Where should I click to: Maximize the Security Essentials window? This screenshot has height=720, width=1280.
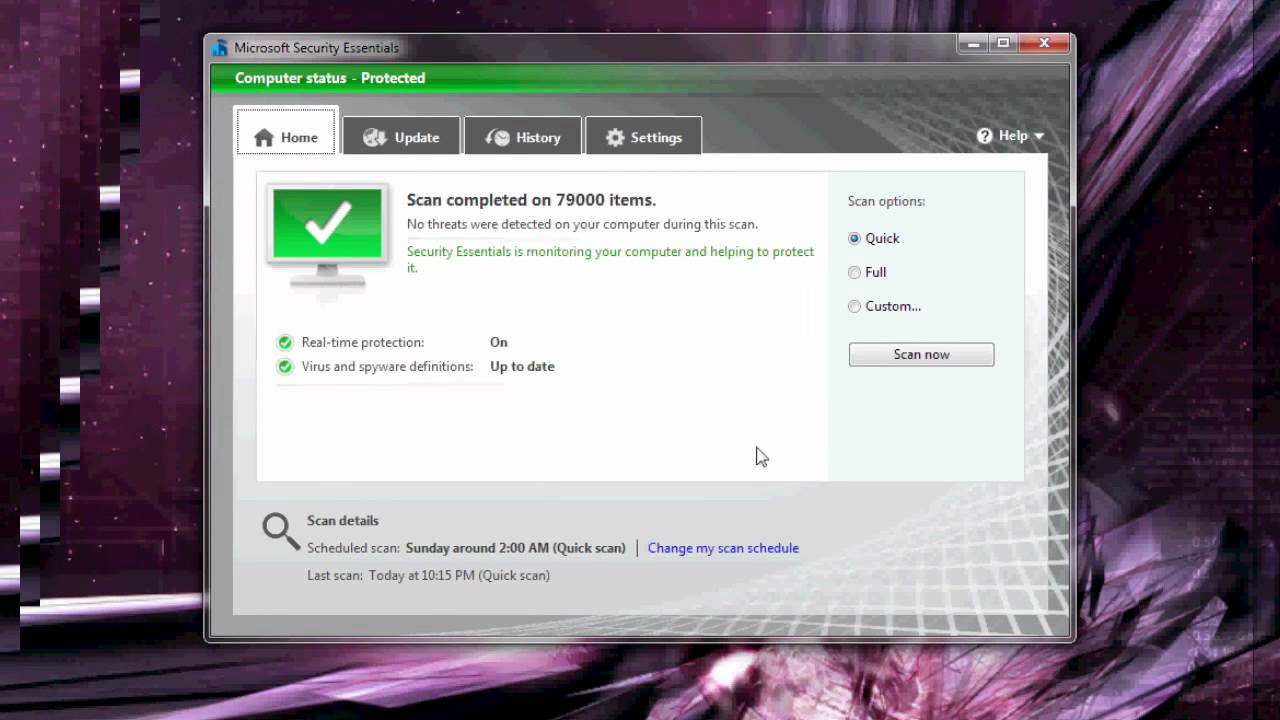coord(1003,43)
